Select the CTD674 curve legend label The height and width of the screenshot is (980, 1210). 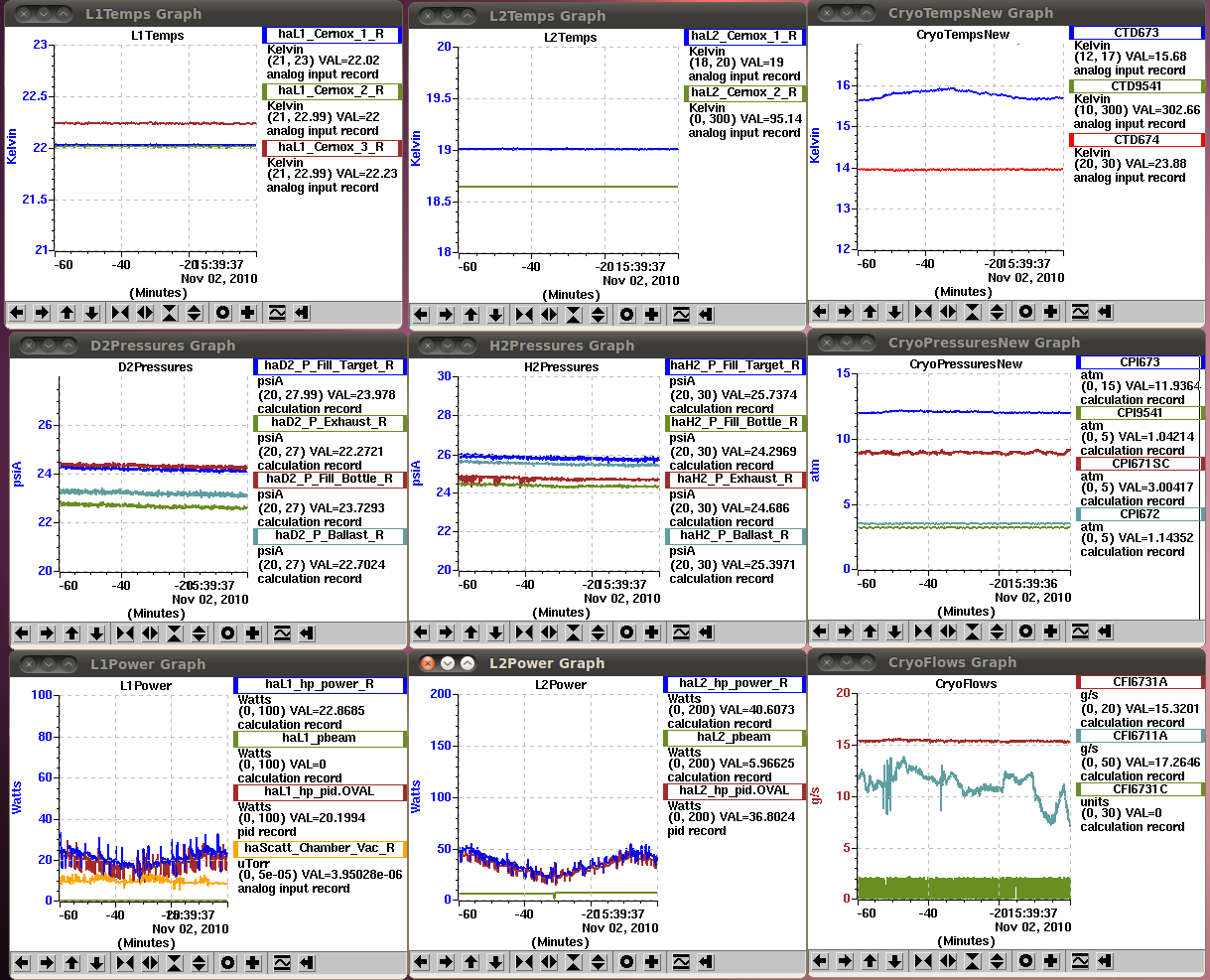(x=1137, y=140)
